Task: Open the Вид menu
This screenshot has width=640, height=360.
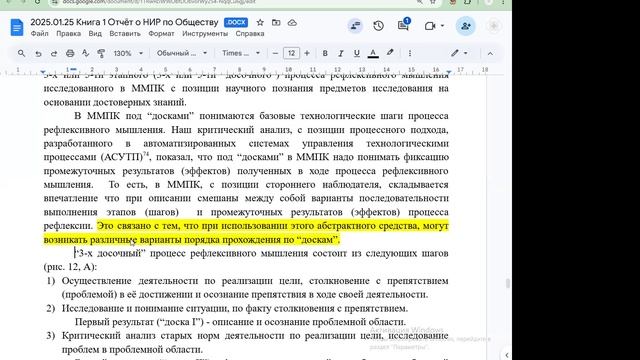Action: pyautogui.click(x=95, y=33)
